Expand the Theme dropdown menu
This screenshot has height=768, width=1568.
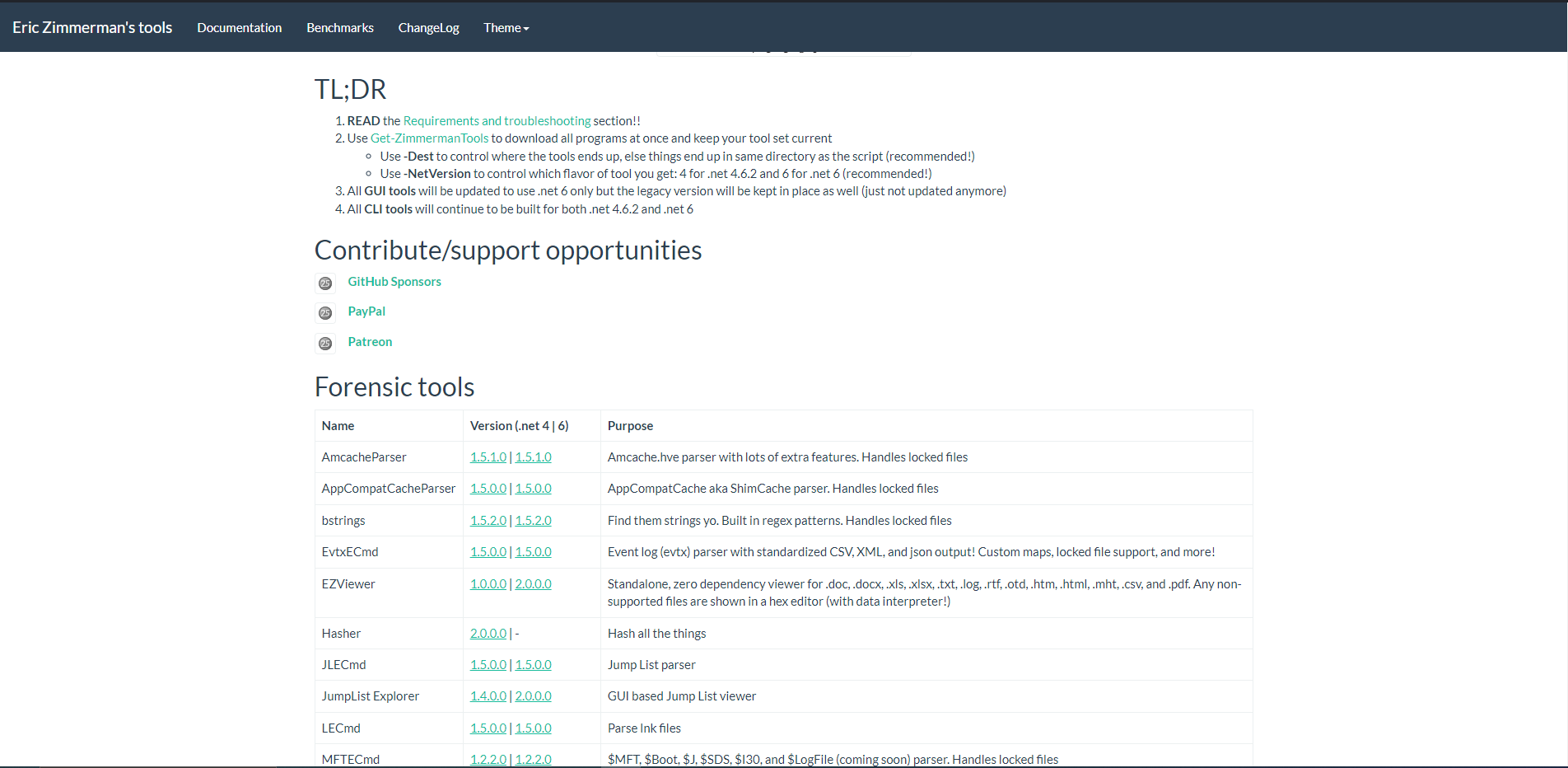506,28
